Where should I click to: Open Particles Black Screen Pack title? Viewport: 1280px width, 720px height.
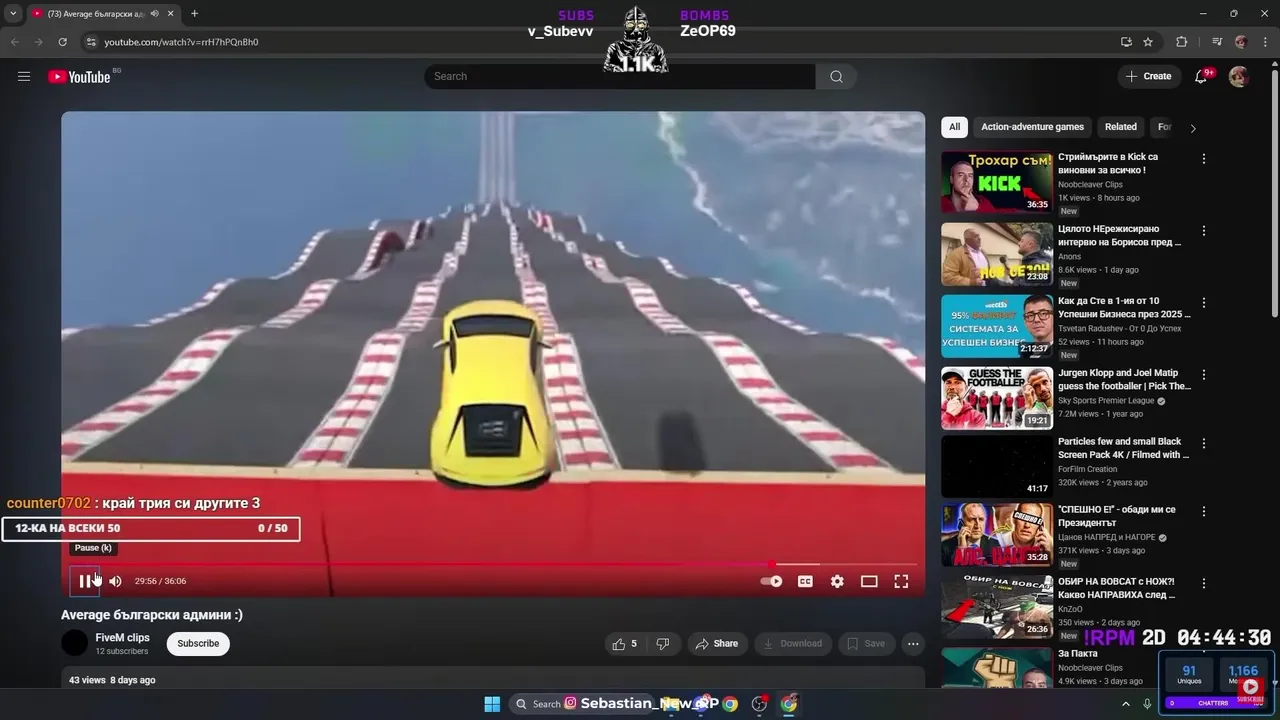[x=1124, y=448]
